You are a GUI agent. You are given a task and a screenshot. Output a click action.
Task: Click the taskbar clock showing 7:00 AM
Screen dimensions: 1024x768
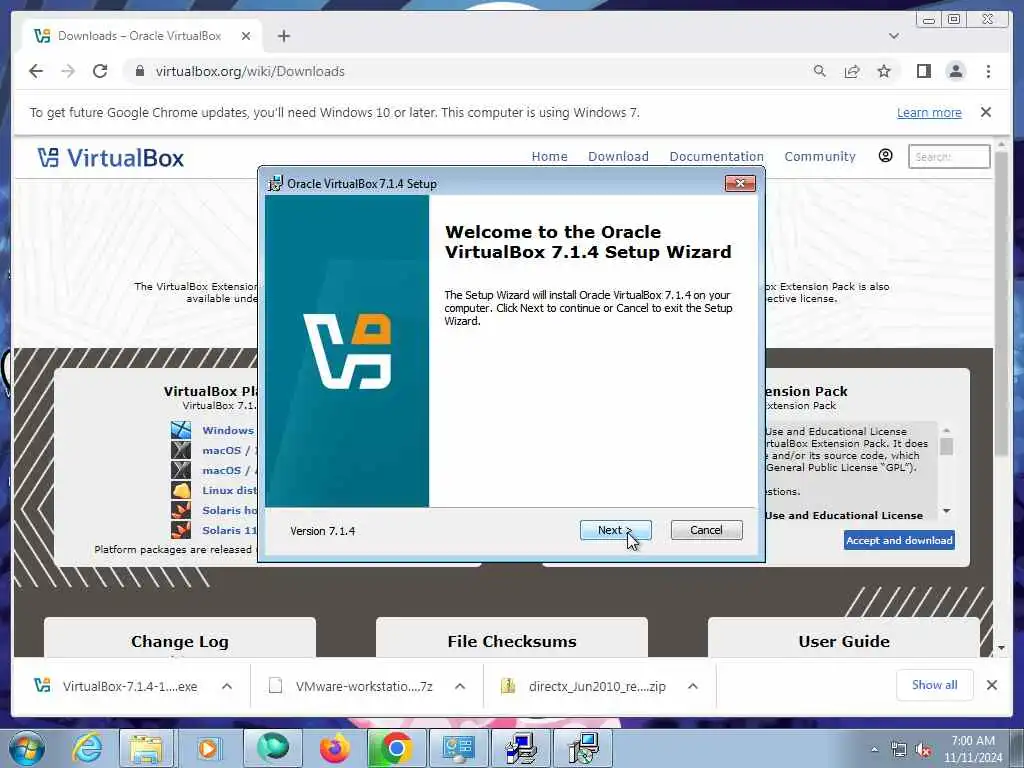pyautogui.click(x=973, y=749)
